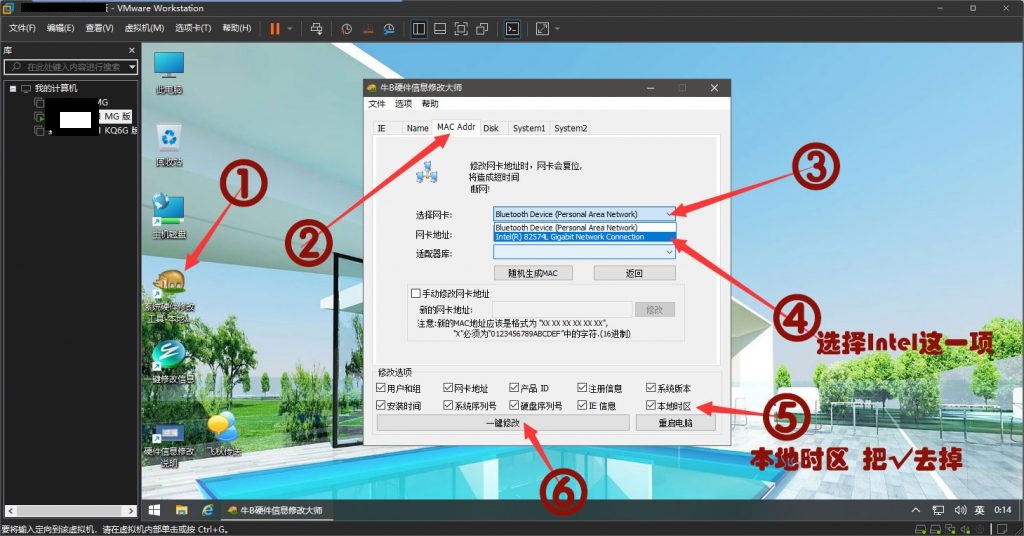The height and width of the screenshot is (536, 1024).
Task: Switch to the System2 tab
Action: [570, 128]
